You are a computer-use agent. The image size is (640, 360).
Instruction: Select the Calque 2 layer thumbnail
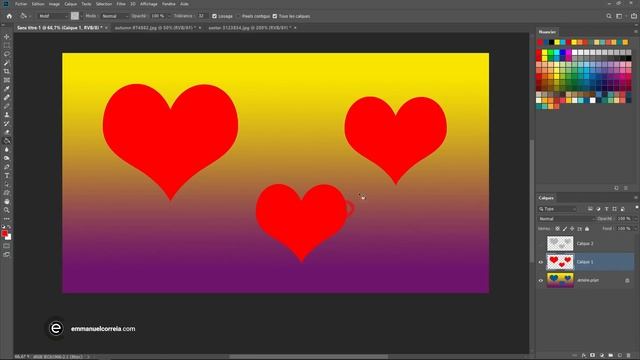[x=560, y=244]
